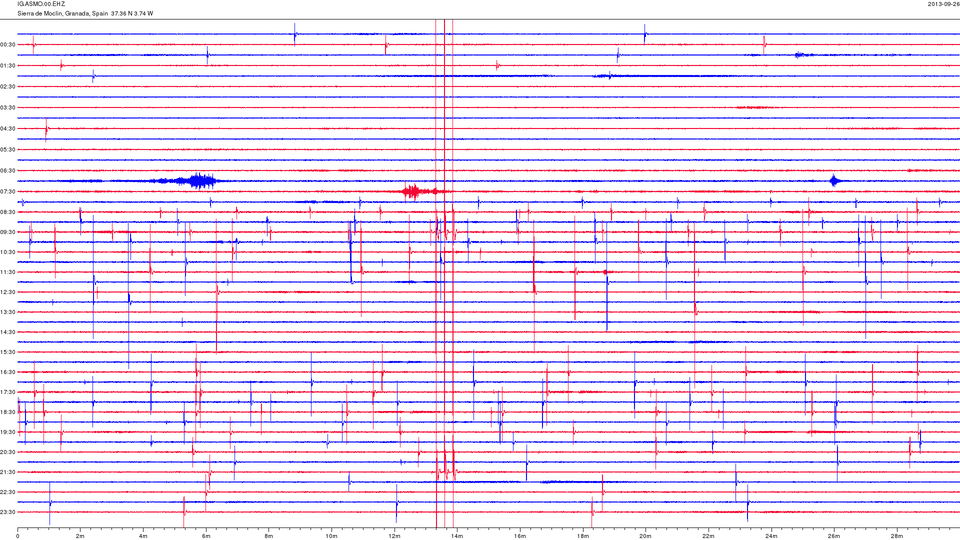Select the 06:30 time label
Viewport: 960px width, 540px height.
[8, 171]
